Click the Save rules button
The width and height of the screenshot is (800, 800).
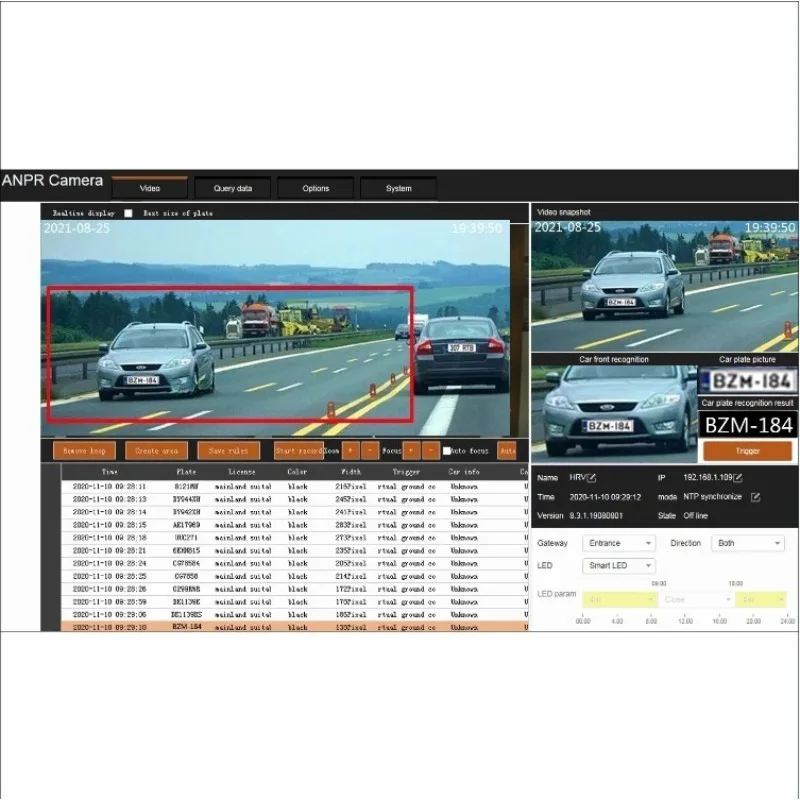pyautogui.click(x=228, y=451)
